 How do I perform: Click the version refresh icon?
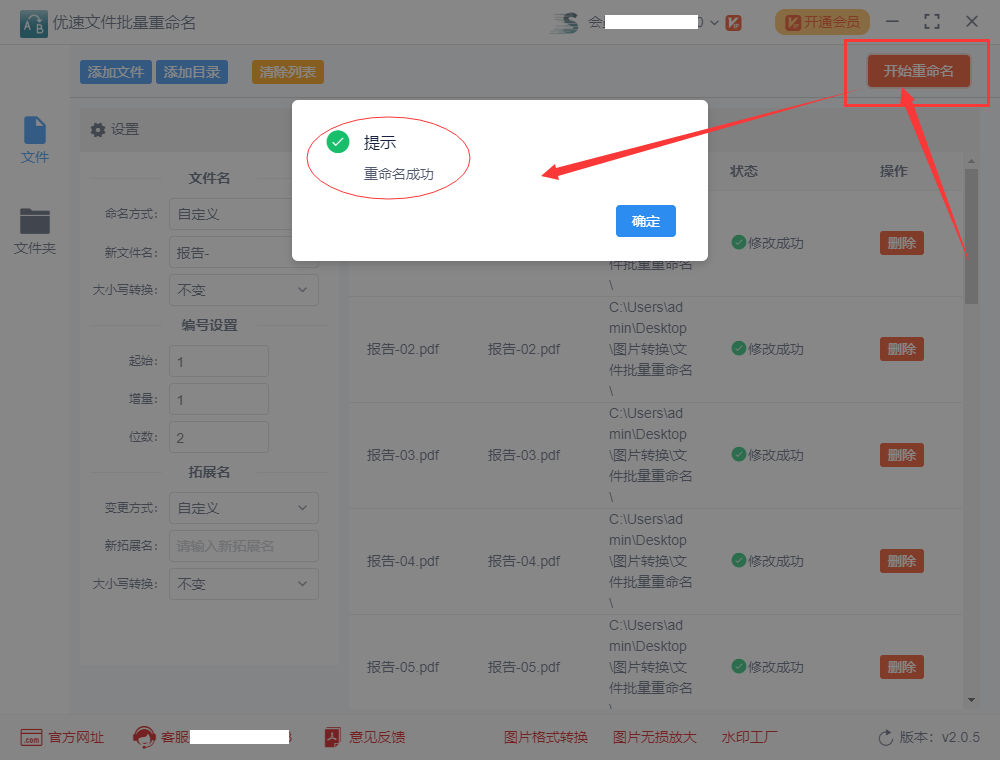(x=886, y=738)
